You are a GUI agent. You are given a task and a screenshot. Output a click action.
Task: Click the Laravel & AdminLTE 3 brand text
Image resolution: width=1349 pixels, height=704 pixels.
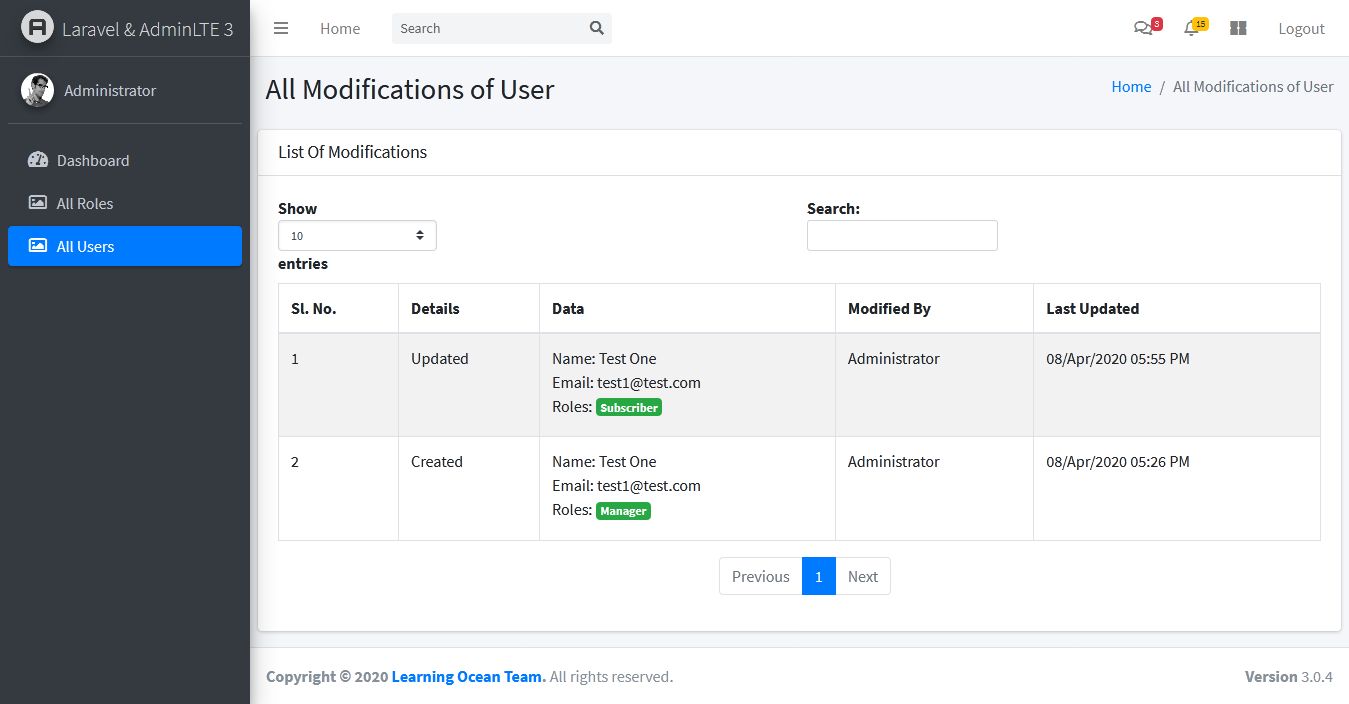[x=147, y=29]
